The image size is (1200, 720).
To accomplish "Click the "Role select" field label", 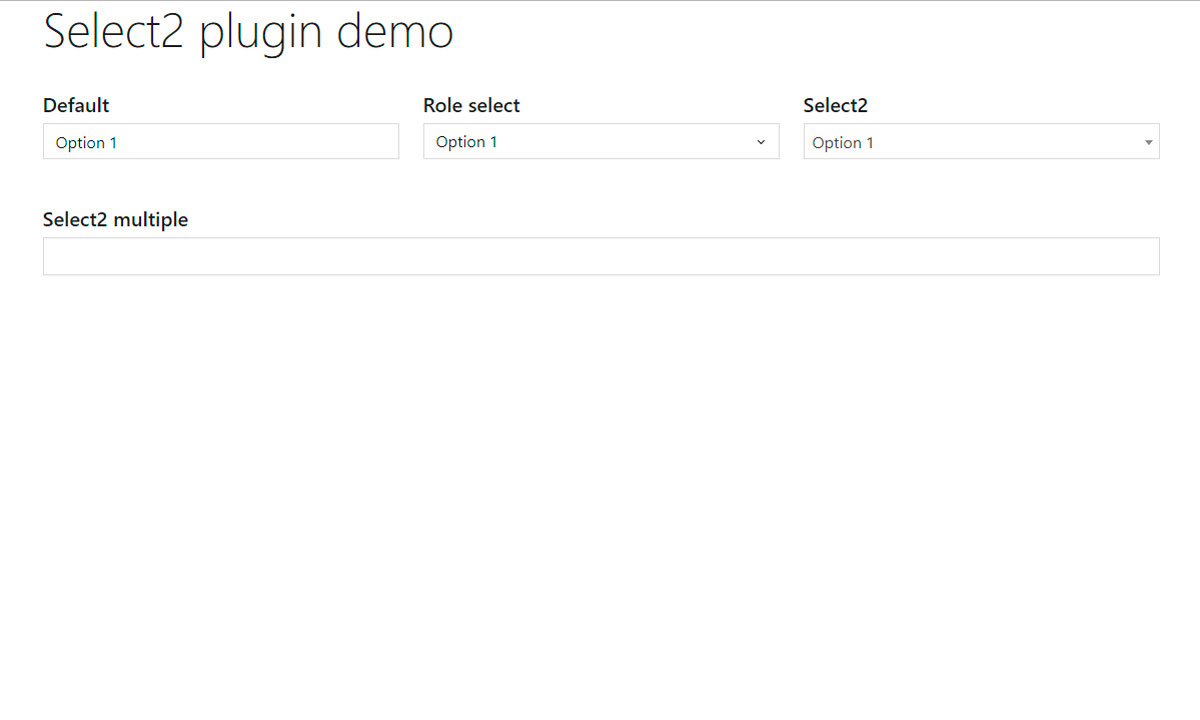I will (472, 105).
